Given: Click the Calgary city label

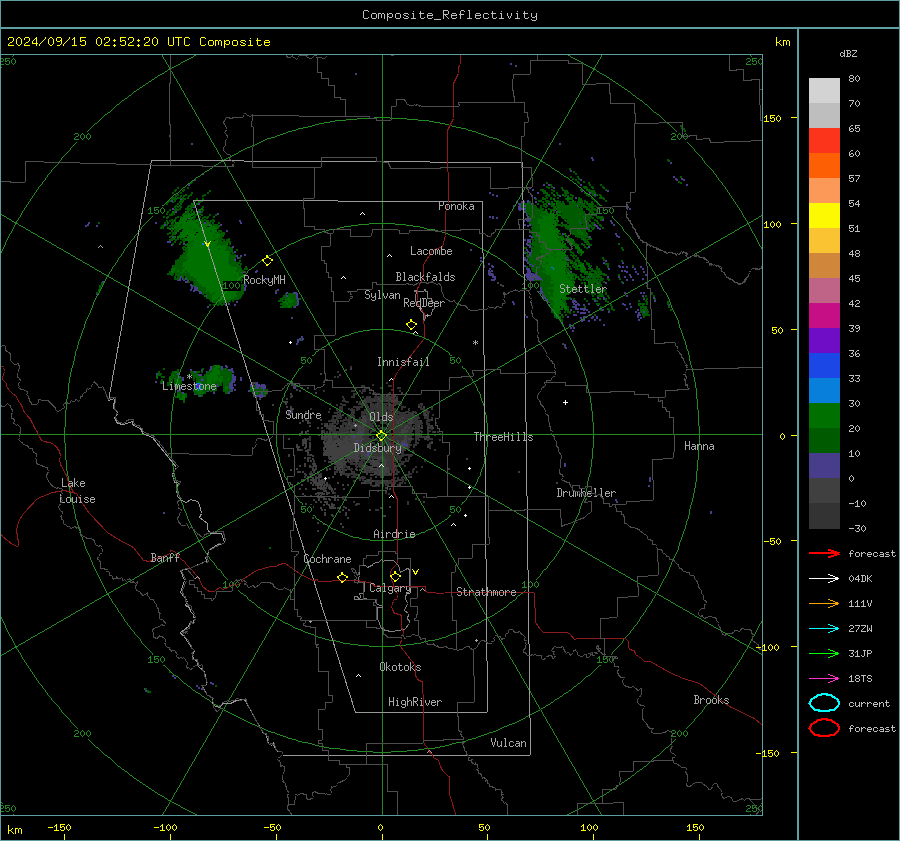Looking at the screenshot, I should [x=390, y=588].
